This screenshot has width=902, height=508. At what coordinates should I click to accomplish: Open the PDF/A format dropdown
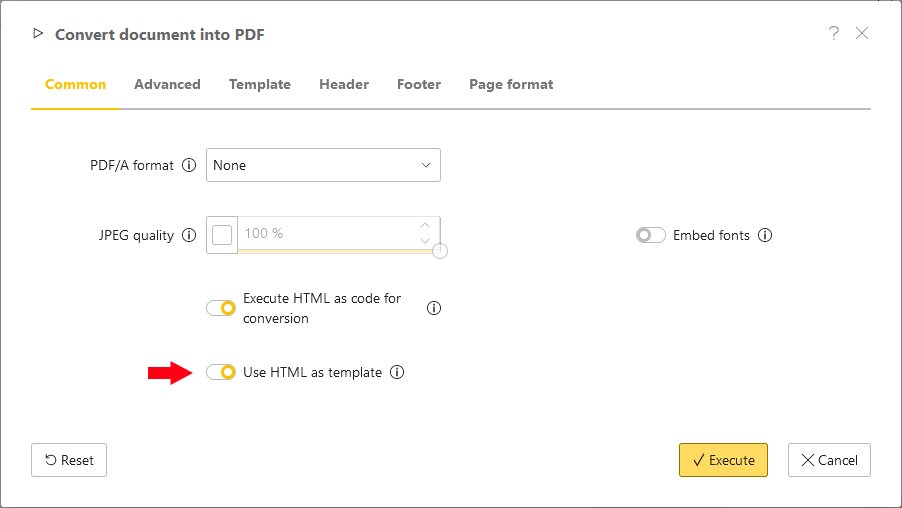(323, 166)
